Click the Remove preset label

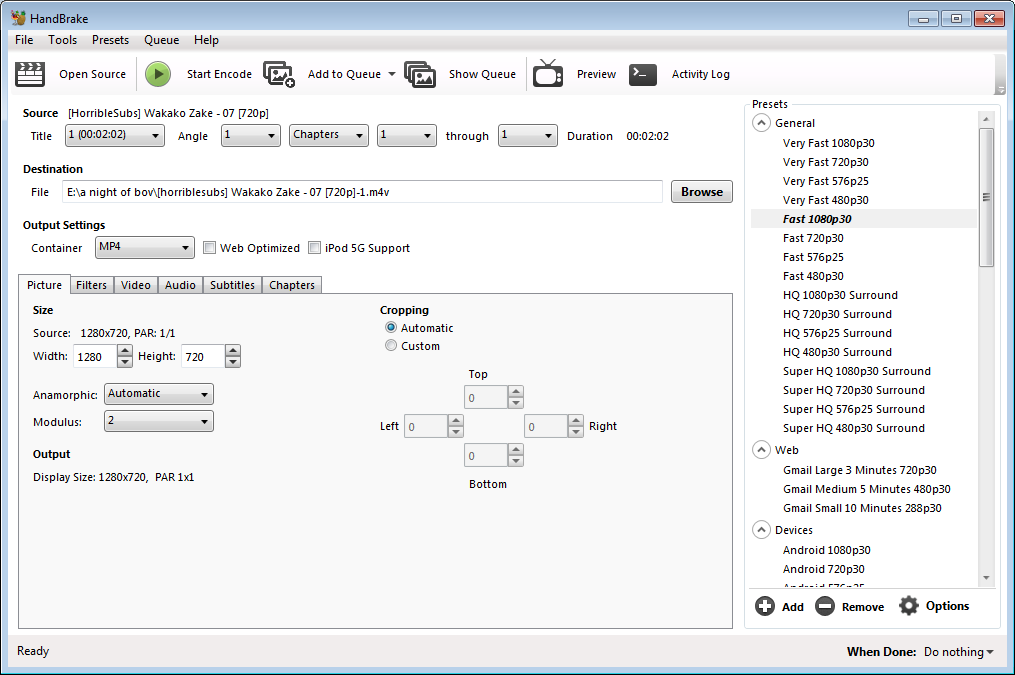pos(863,607)
